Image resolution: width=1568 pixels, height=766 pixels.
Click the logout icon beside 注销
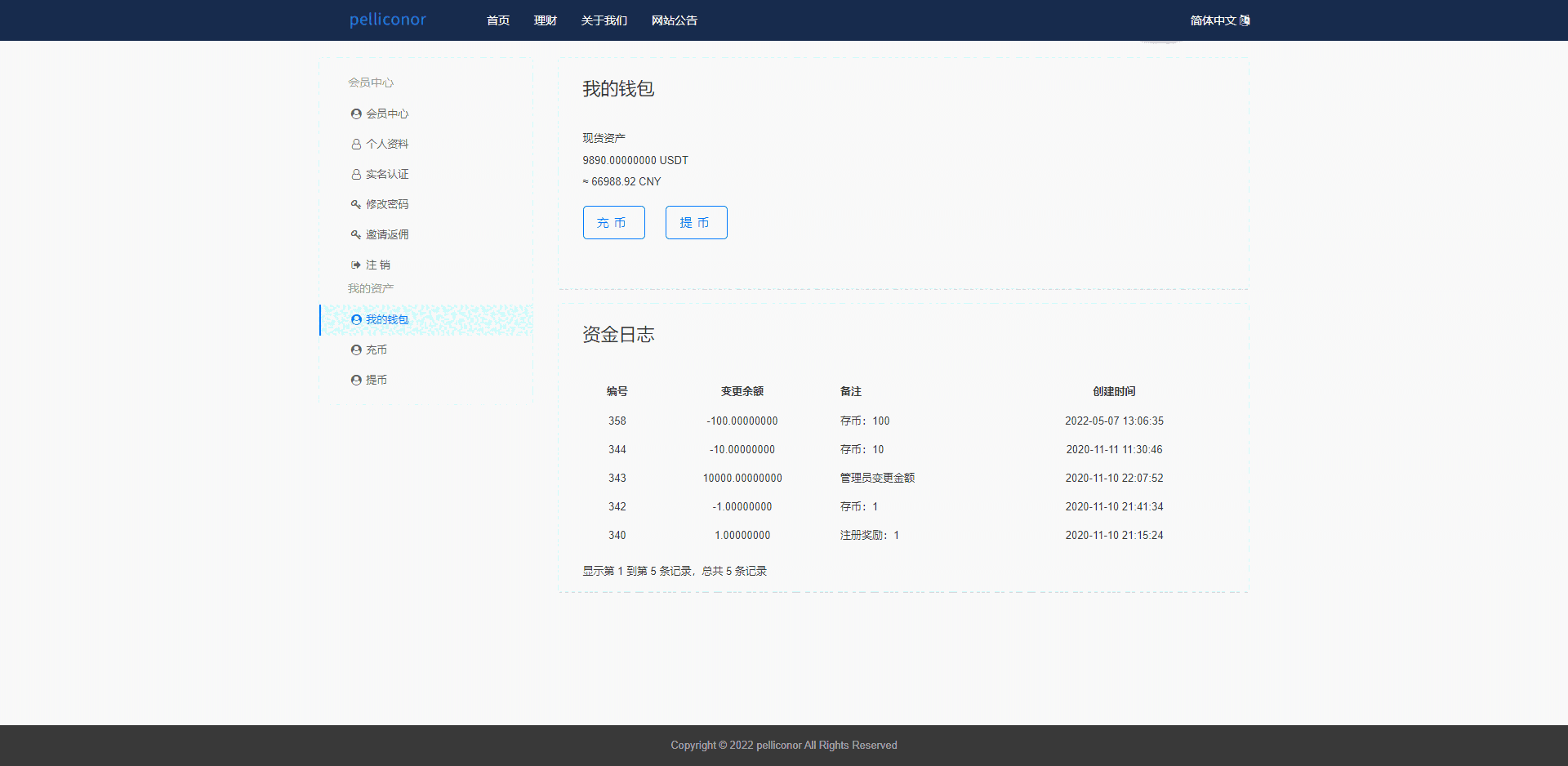[x=356, y=265]
